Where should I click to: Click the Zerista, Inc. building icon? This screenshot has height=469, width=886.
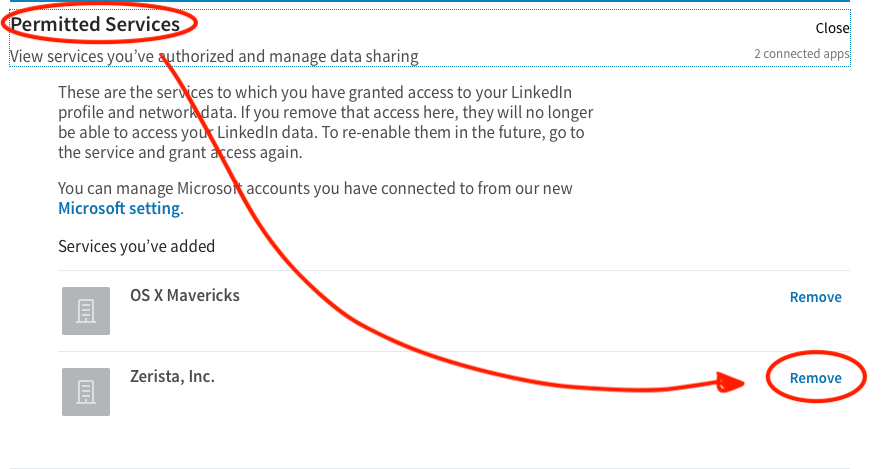tap(86, 392)
